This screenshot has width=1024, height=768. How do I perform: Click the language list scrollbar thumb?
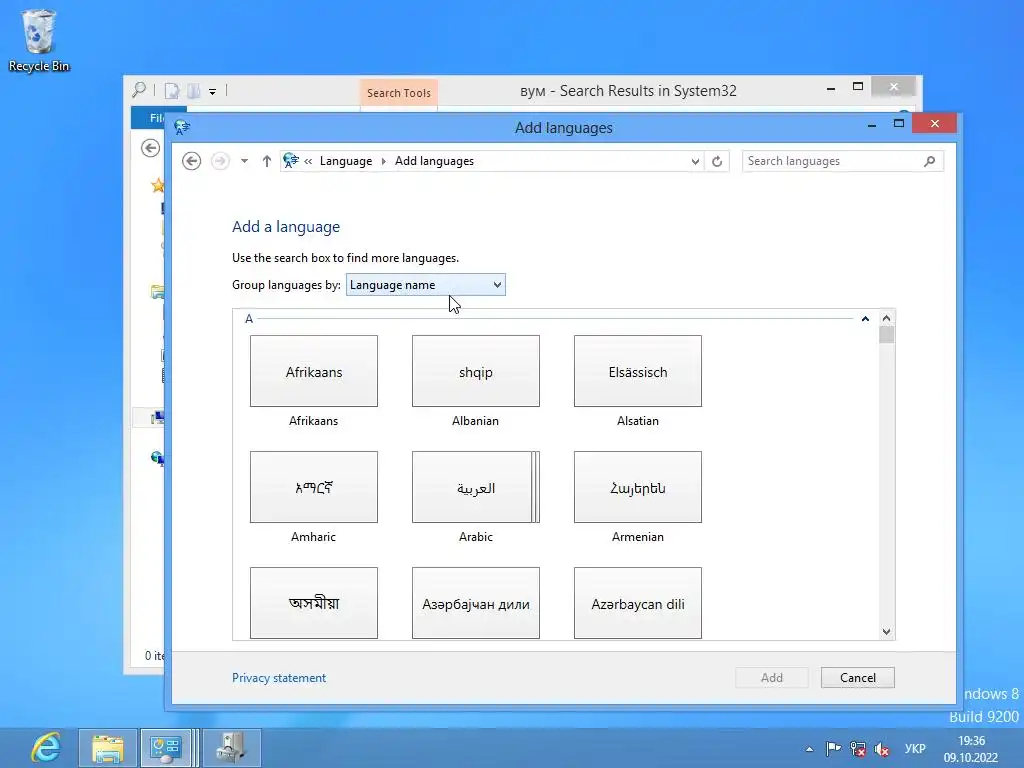(886, 335)
